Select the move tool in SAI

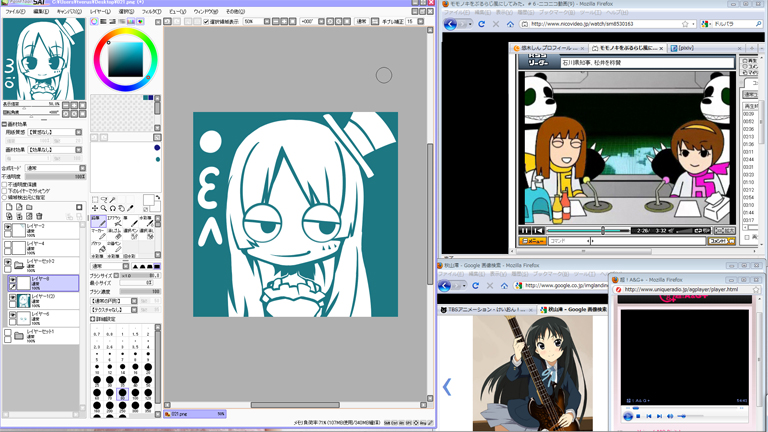95,208
